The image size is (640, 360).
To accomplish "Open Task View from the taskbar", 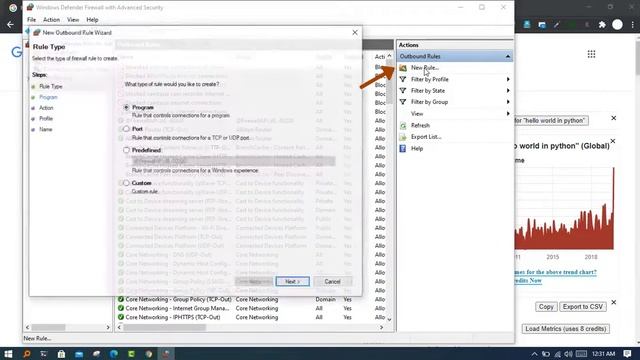I will click(x=44, y=353).
